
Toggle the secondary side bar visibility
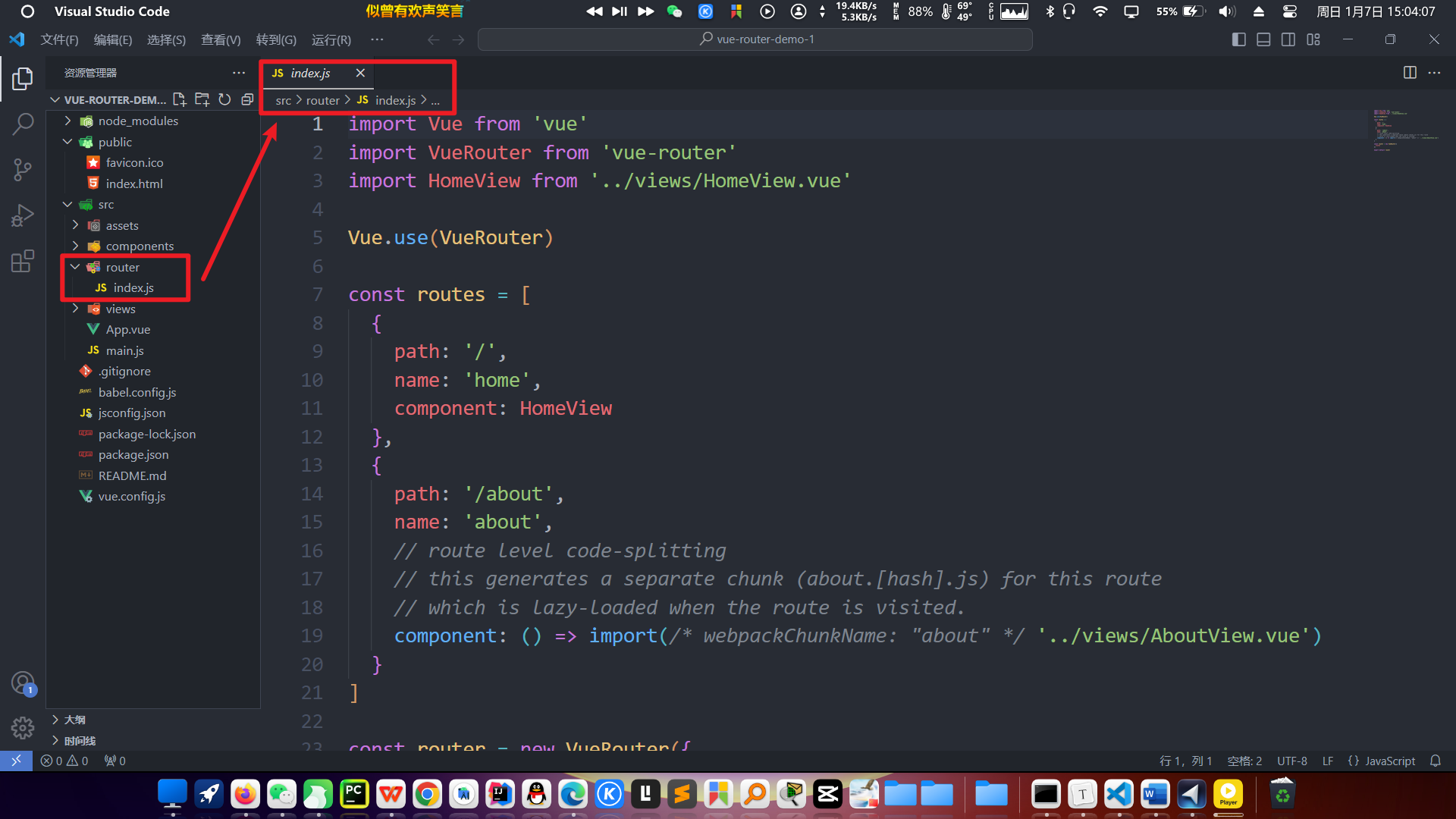pyautogui.click(x=1288, y=39)
